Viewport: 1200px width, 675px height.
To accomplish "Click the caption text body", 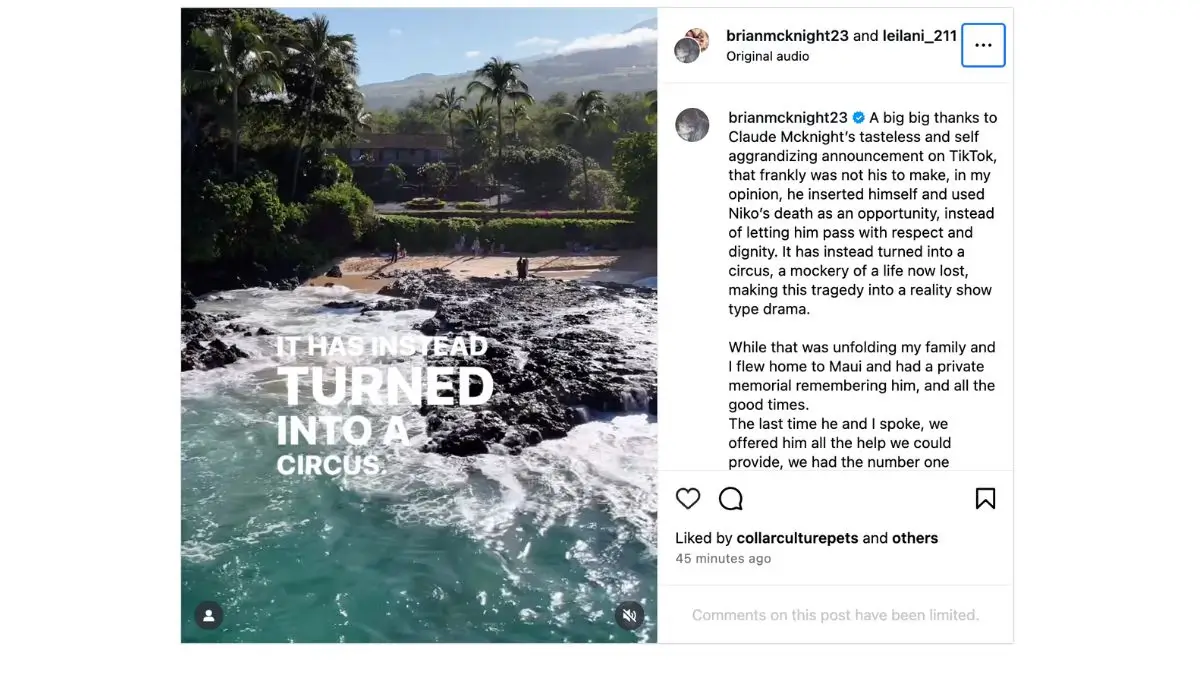I will [x=860, y=270].
